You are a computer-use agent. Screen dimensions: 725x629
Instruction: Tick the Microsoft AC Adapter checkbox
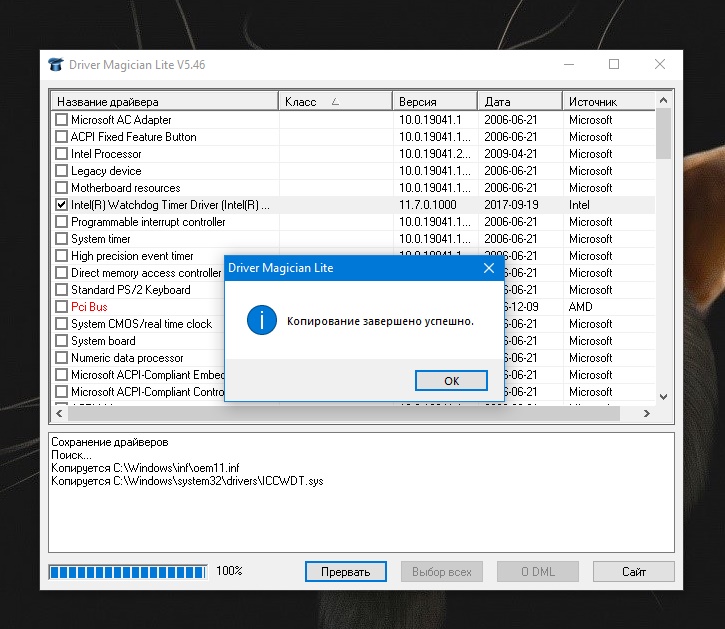(61, 120)
